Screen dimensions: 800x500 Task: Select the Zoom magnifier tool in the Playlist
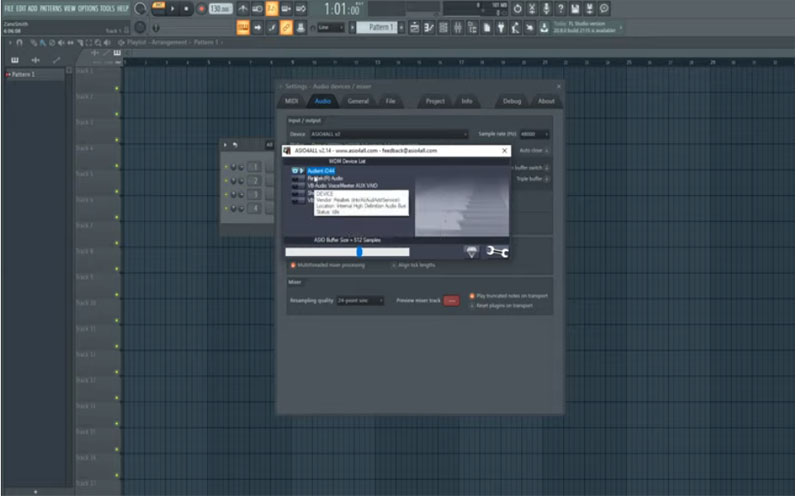[x=98, y=43]
